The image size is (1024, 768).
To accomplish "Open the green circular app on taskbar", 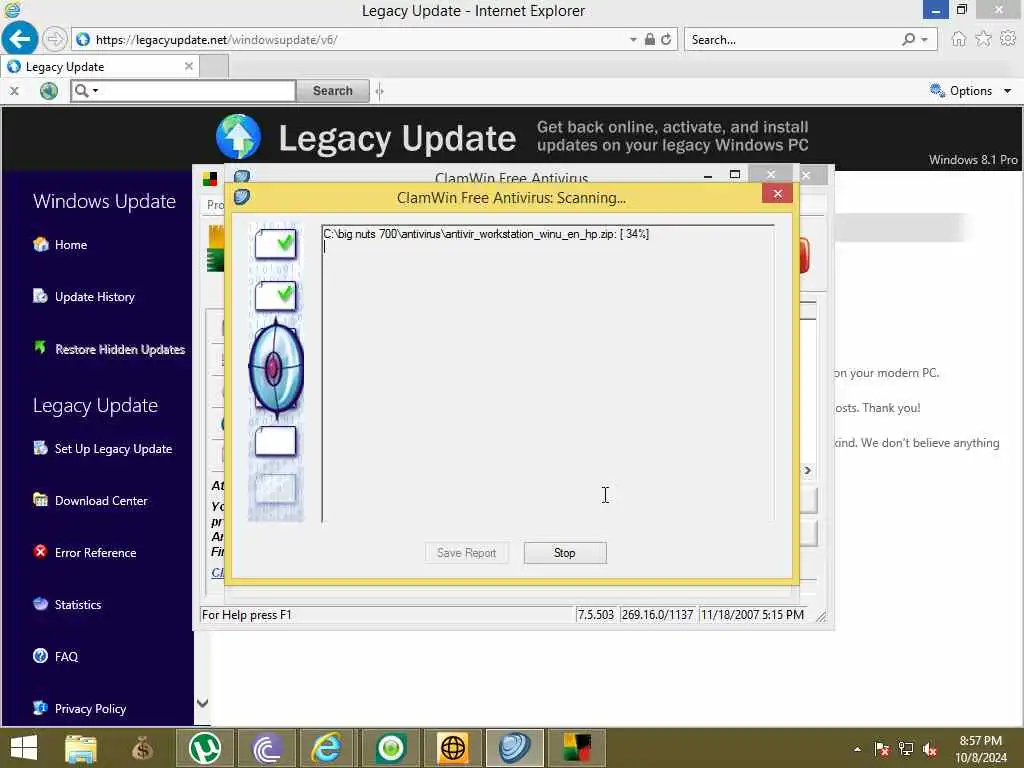I will pyautogui.click(x=391, y=748).
